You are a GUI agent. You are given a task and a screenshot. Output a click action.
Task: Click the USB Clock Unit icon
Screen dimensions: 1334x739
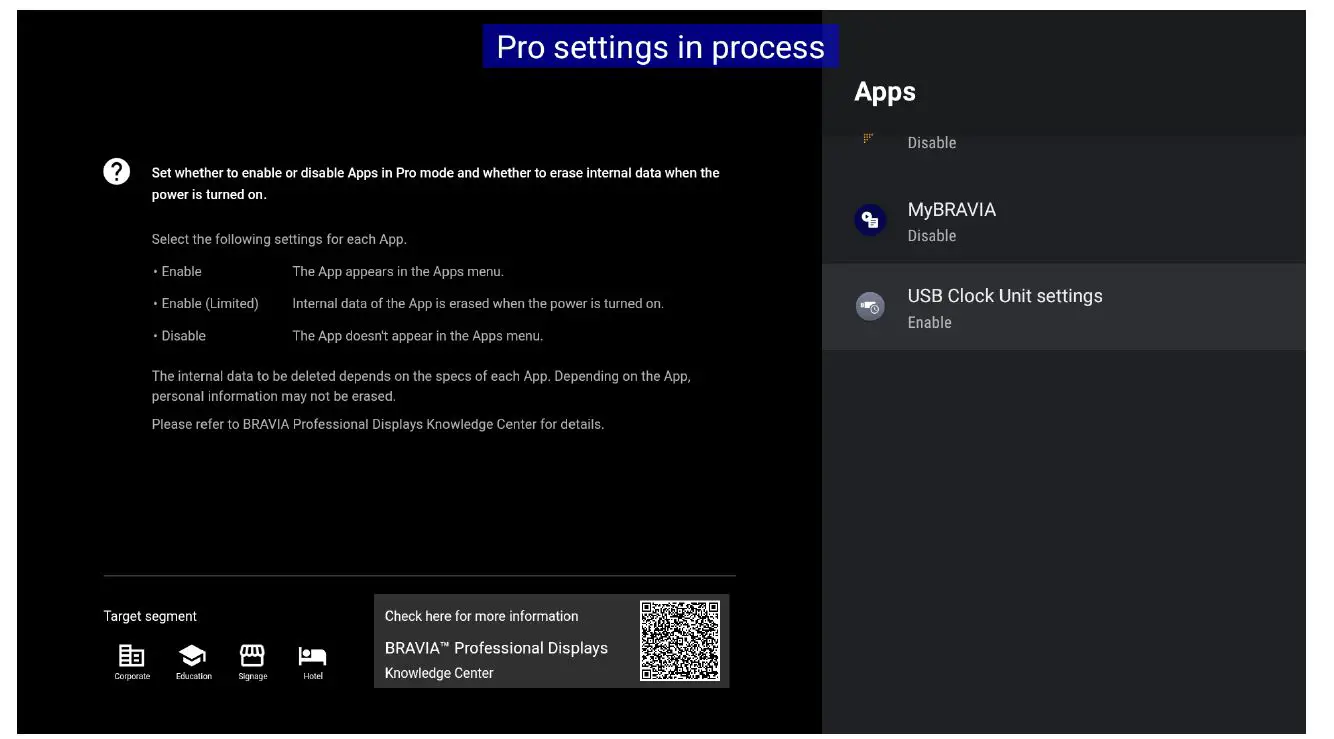point(870,306)
